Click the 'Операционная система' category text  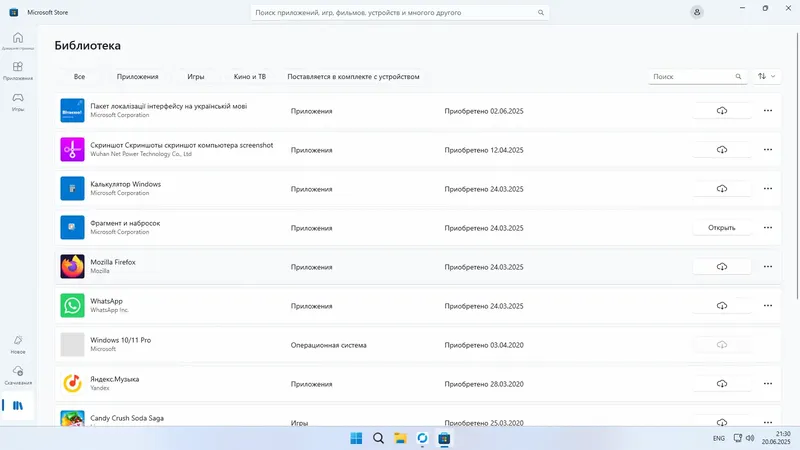tap(329, 345)
